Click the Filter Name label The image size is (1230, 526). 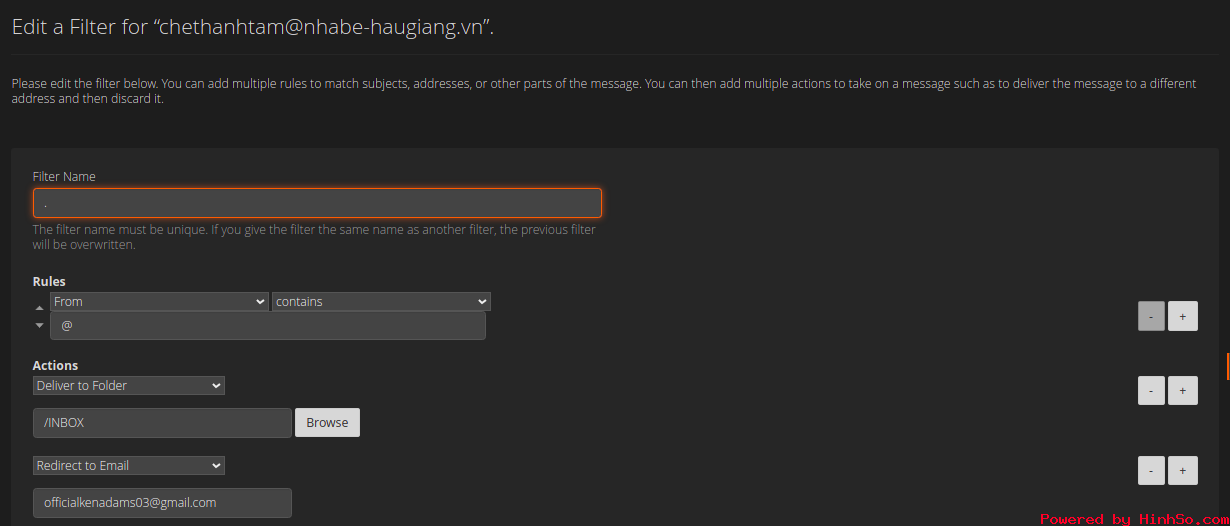[x=64, y=176]
